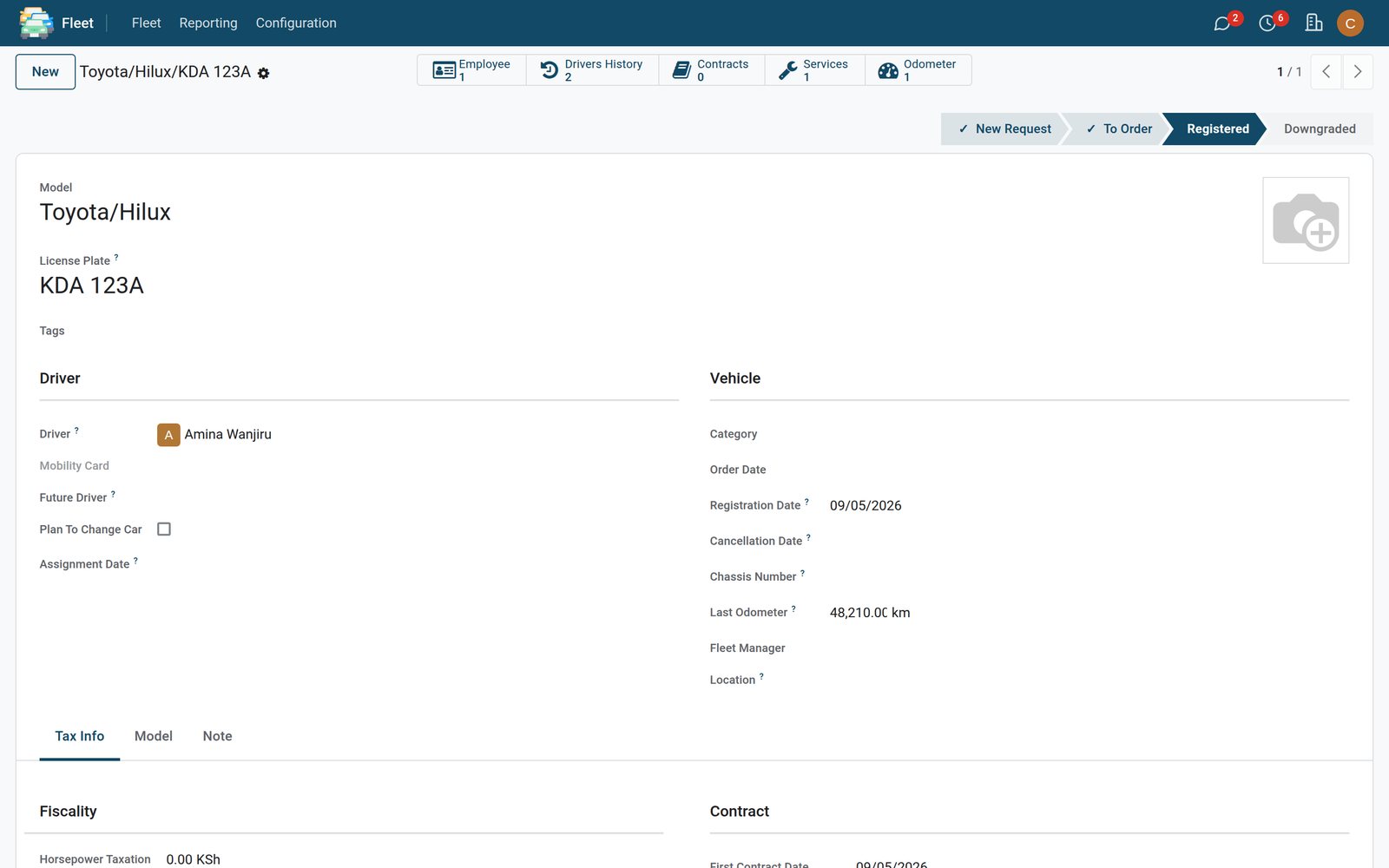Open the Odometer smart button
This screenshot has height=868, width=1389.
pos(918,70)
